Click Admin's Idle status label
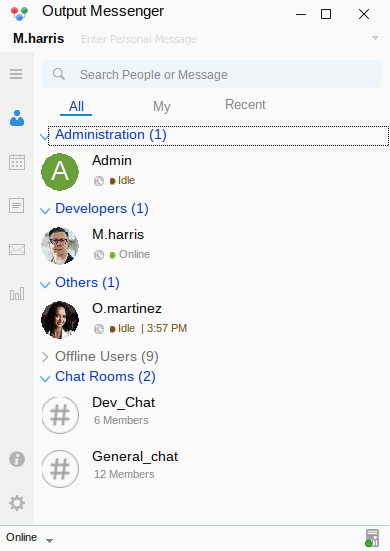The width and height of the screenshot is (390, 551). point(126,181)
